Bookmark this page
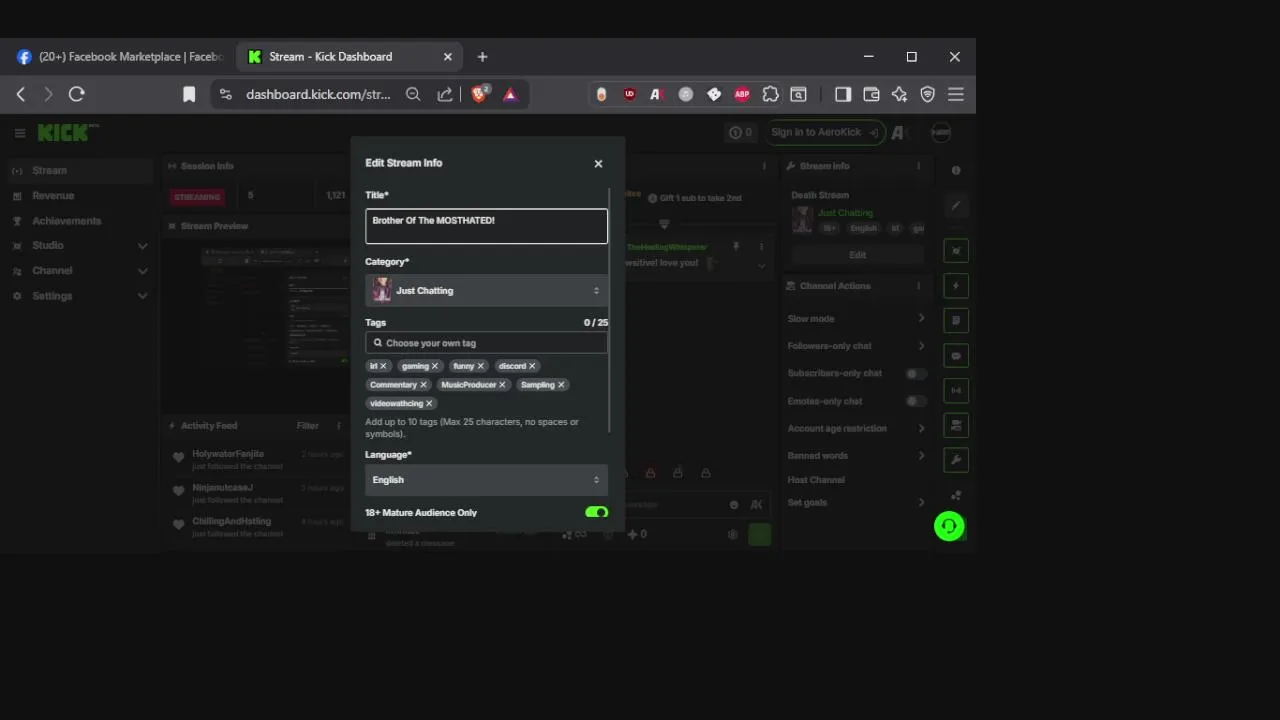 (189, 94)
